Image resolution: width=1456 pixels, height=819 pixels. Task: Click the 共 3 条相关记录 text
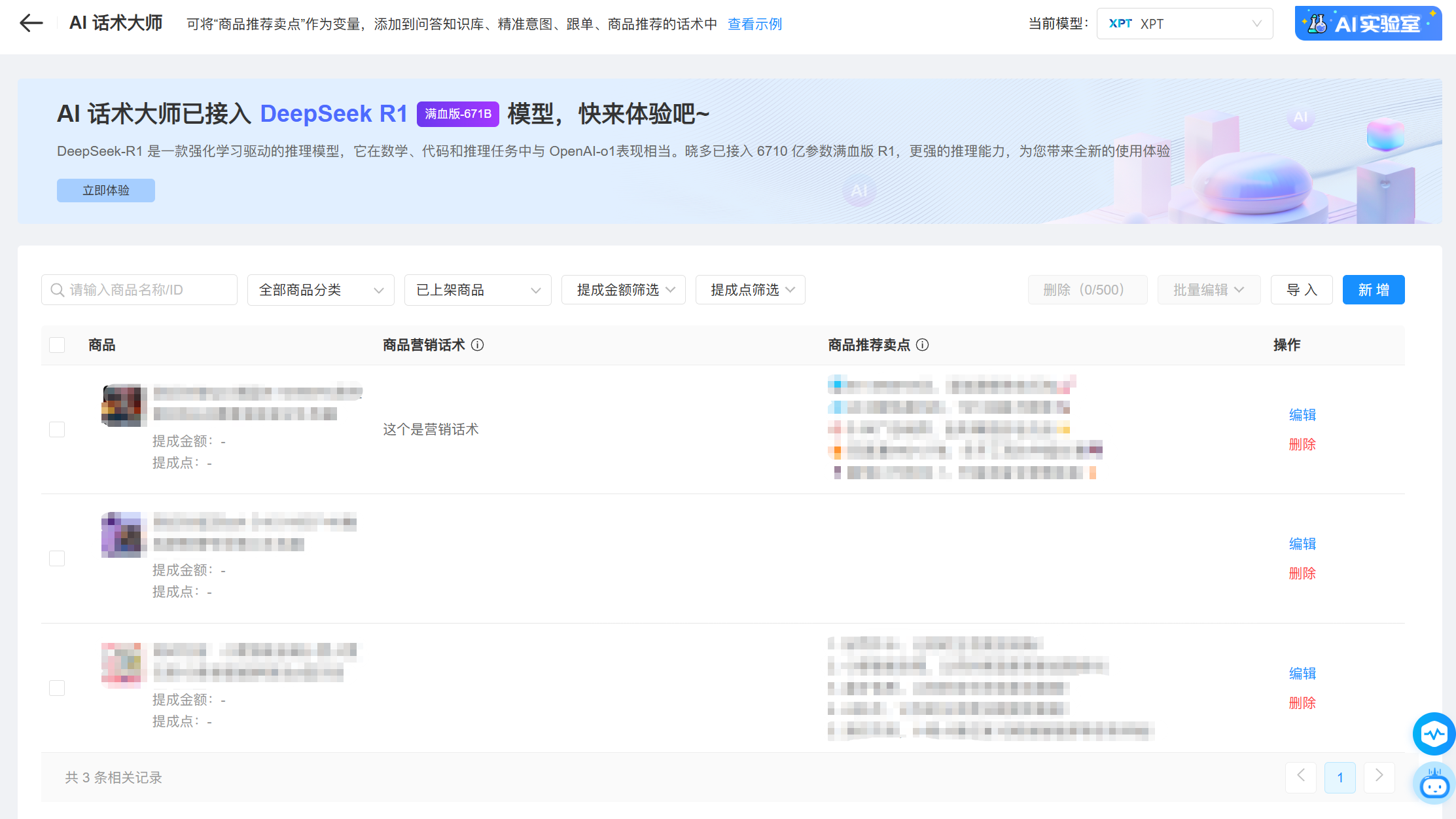[113, 778]
